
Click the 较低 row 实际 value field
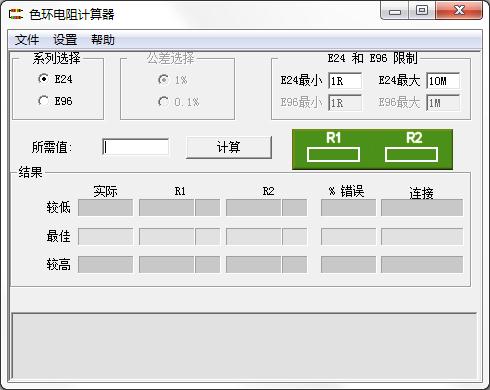click(105, 208)
